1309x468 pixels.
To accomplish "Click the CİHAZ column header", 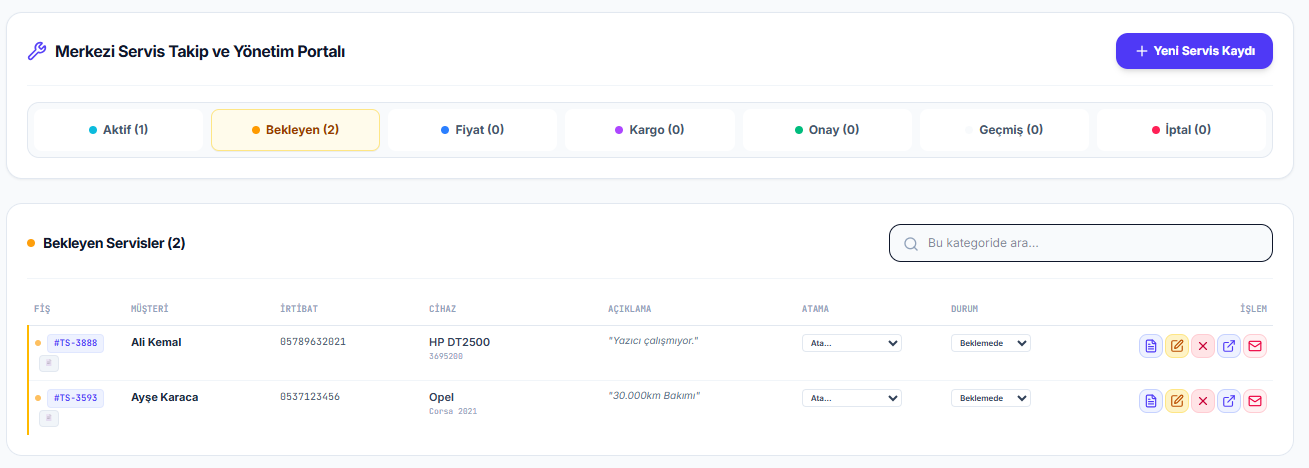I will click(x=443, y=309).
